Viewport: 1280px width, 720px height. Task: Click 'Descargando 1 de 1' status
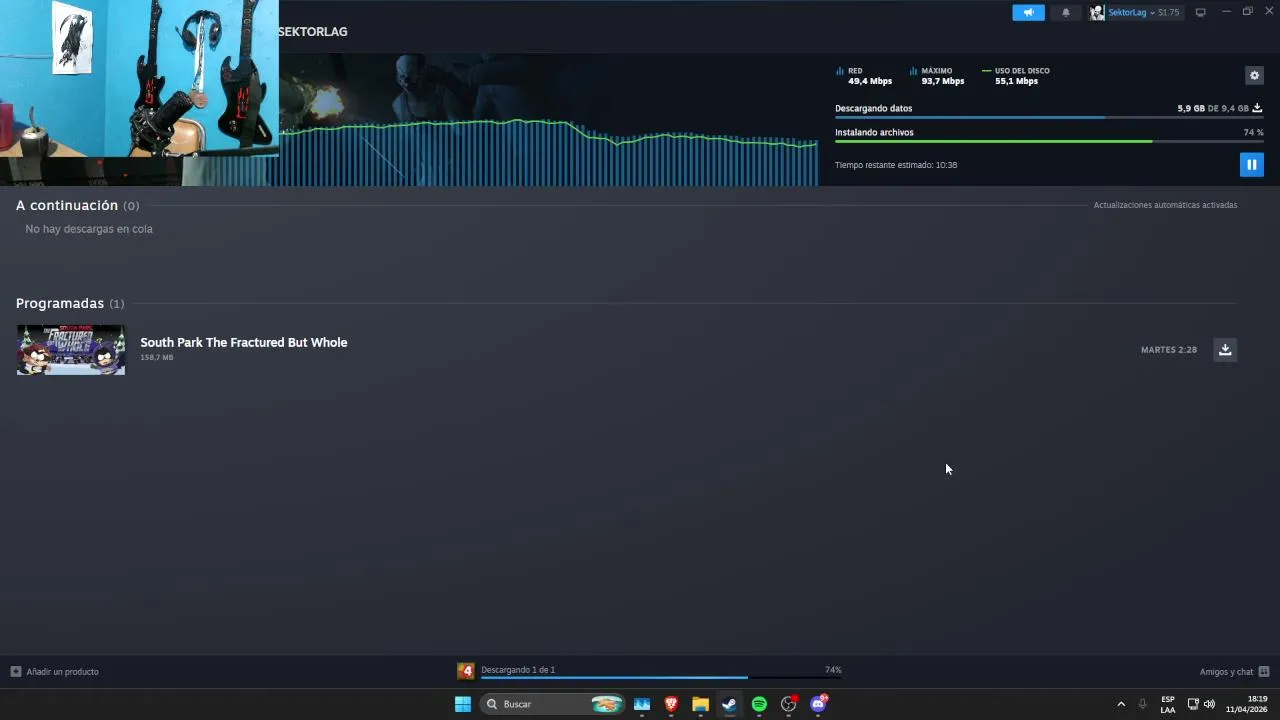(x=518, y=669)
